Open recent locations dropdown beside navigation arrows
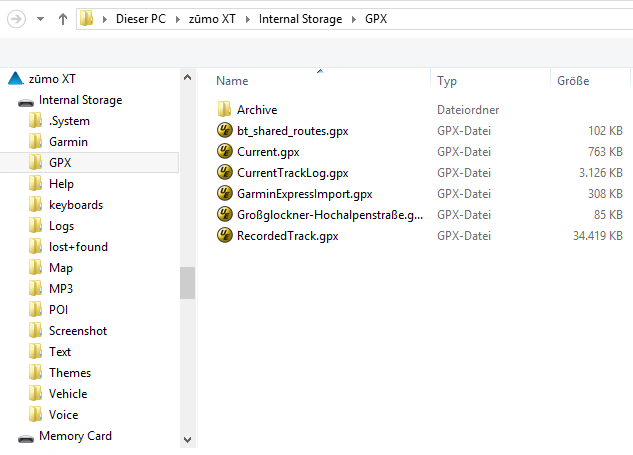The height and width of the screenshot is (455, 633). pyautogui.click(x=40, y=19)
